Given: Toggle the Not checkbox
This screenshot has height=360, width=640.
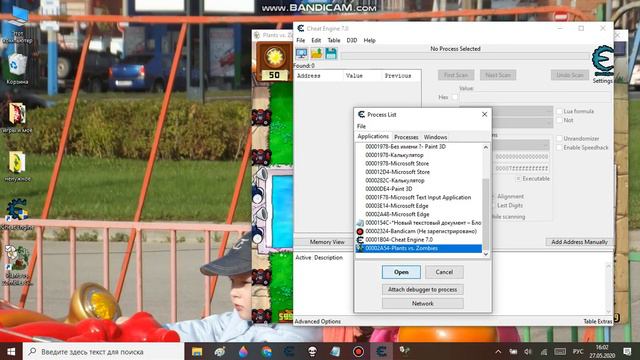Looking at the screenshot, I should click(559, 120).
